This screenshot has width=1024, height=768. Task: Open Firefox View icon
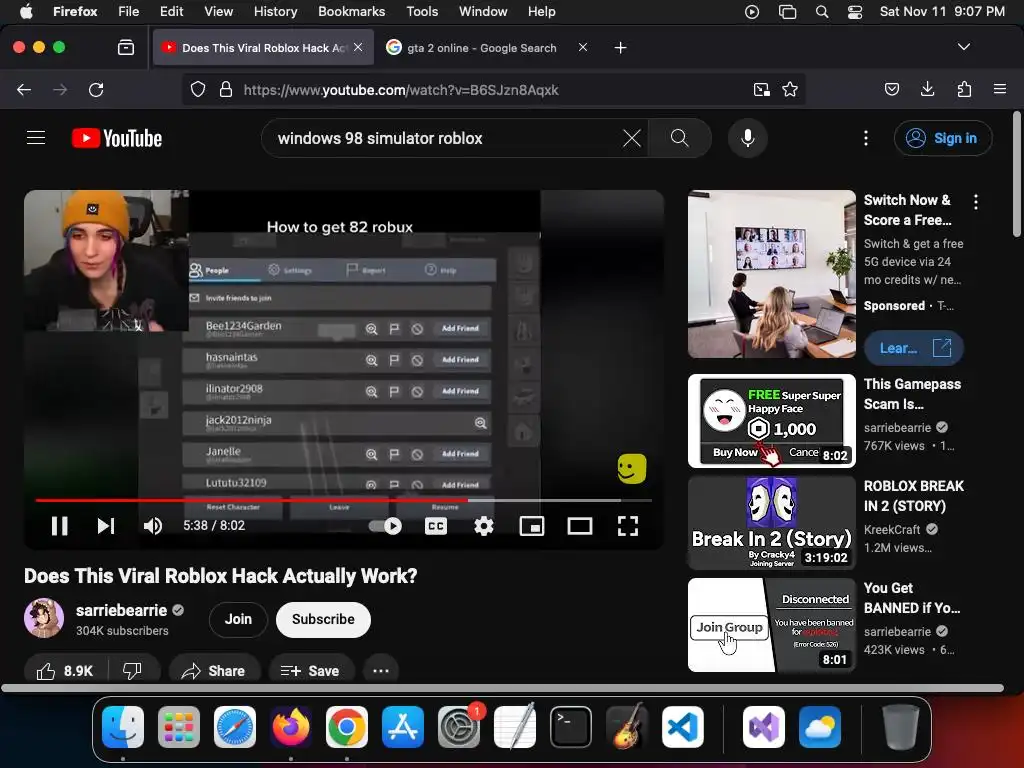(x=126, y=47)
